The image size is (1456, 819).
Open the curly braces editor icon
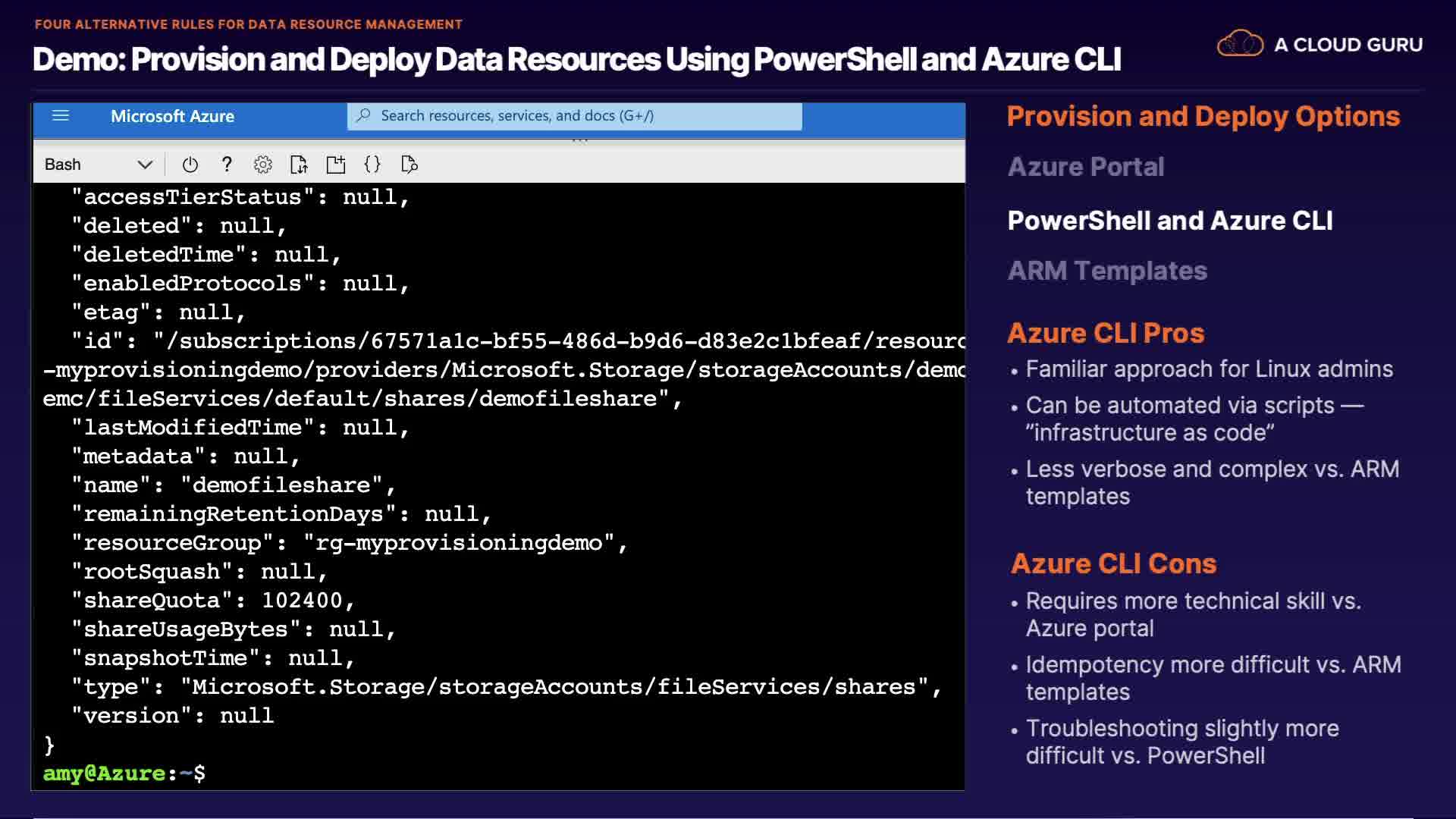click(x=372, y=165)
